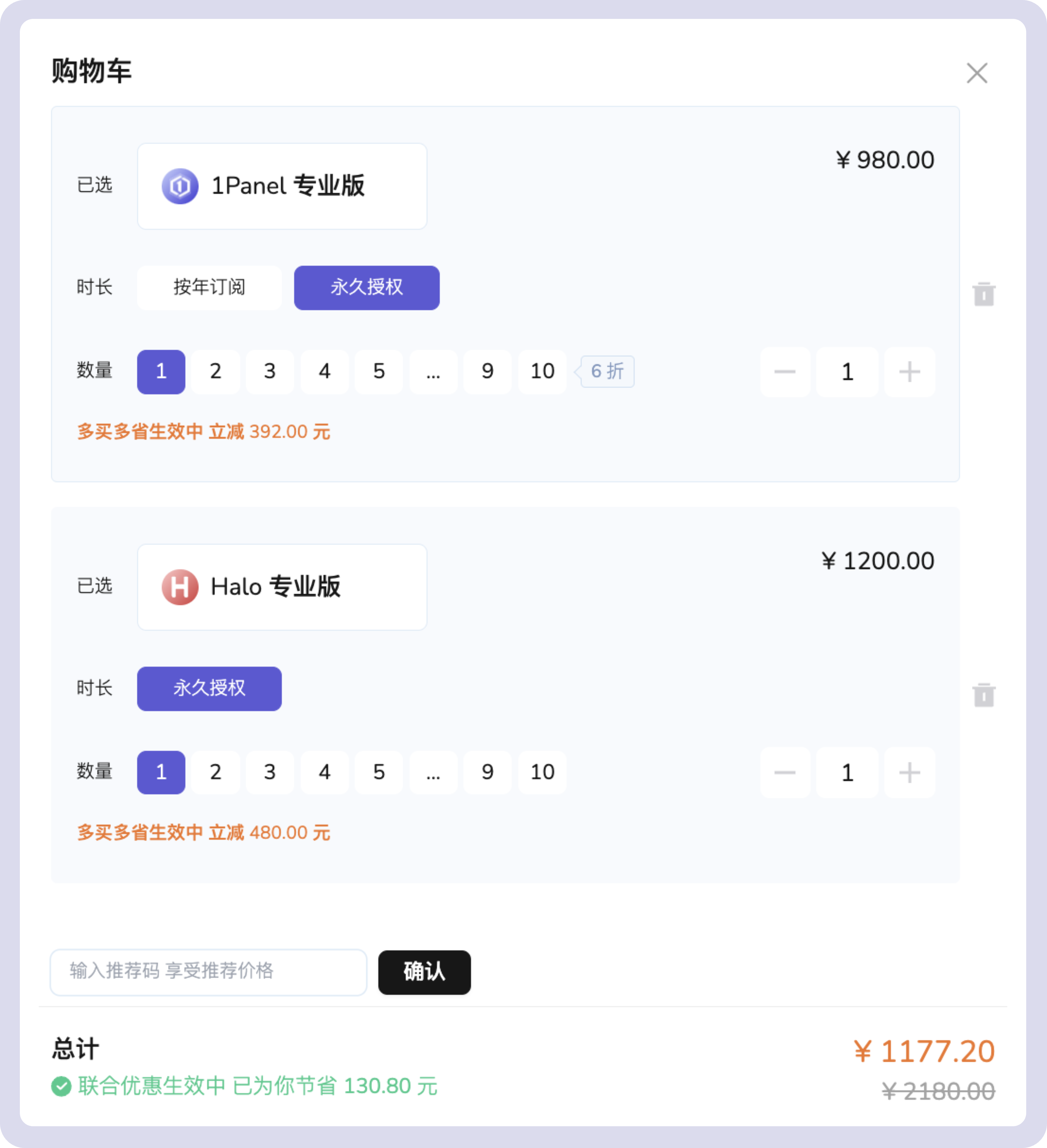This screenshot has height=1148, width=1047.
Task: Delete the Halo 专业版 cart item
Action: point(984,695)
